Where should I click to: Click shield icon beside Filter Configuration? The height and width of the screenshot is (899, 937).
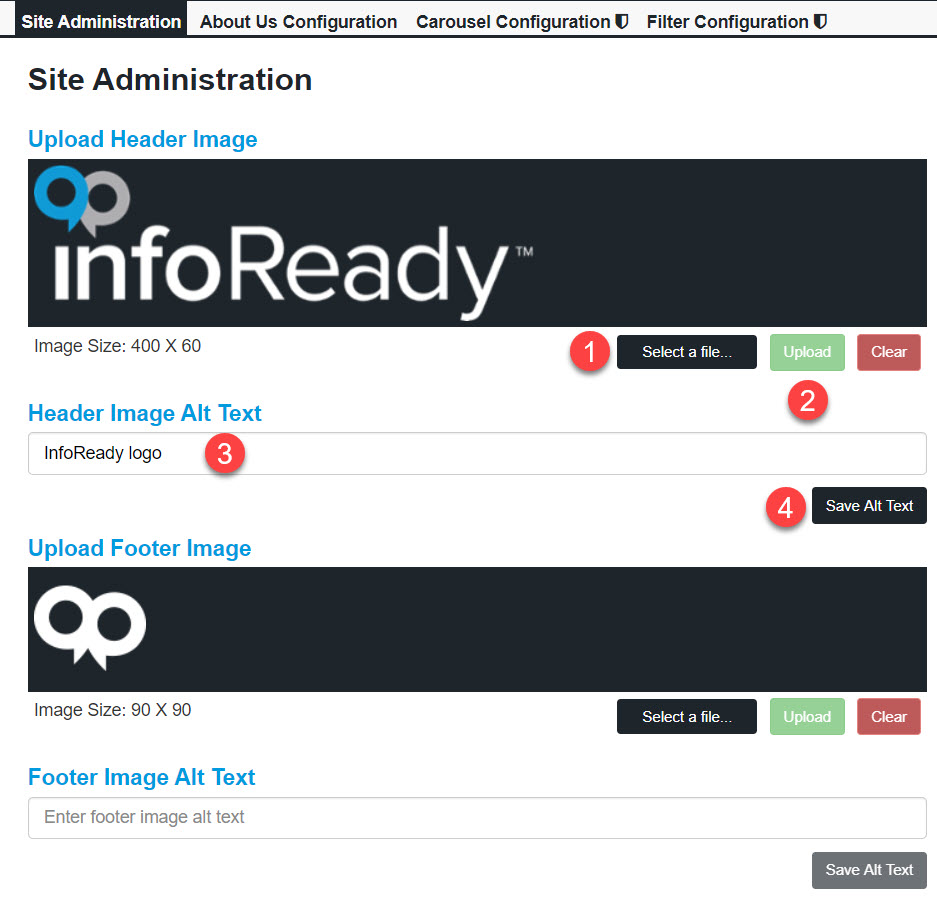click(820, 22)
